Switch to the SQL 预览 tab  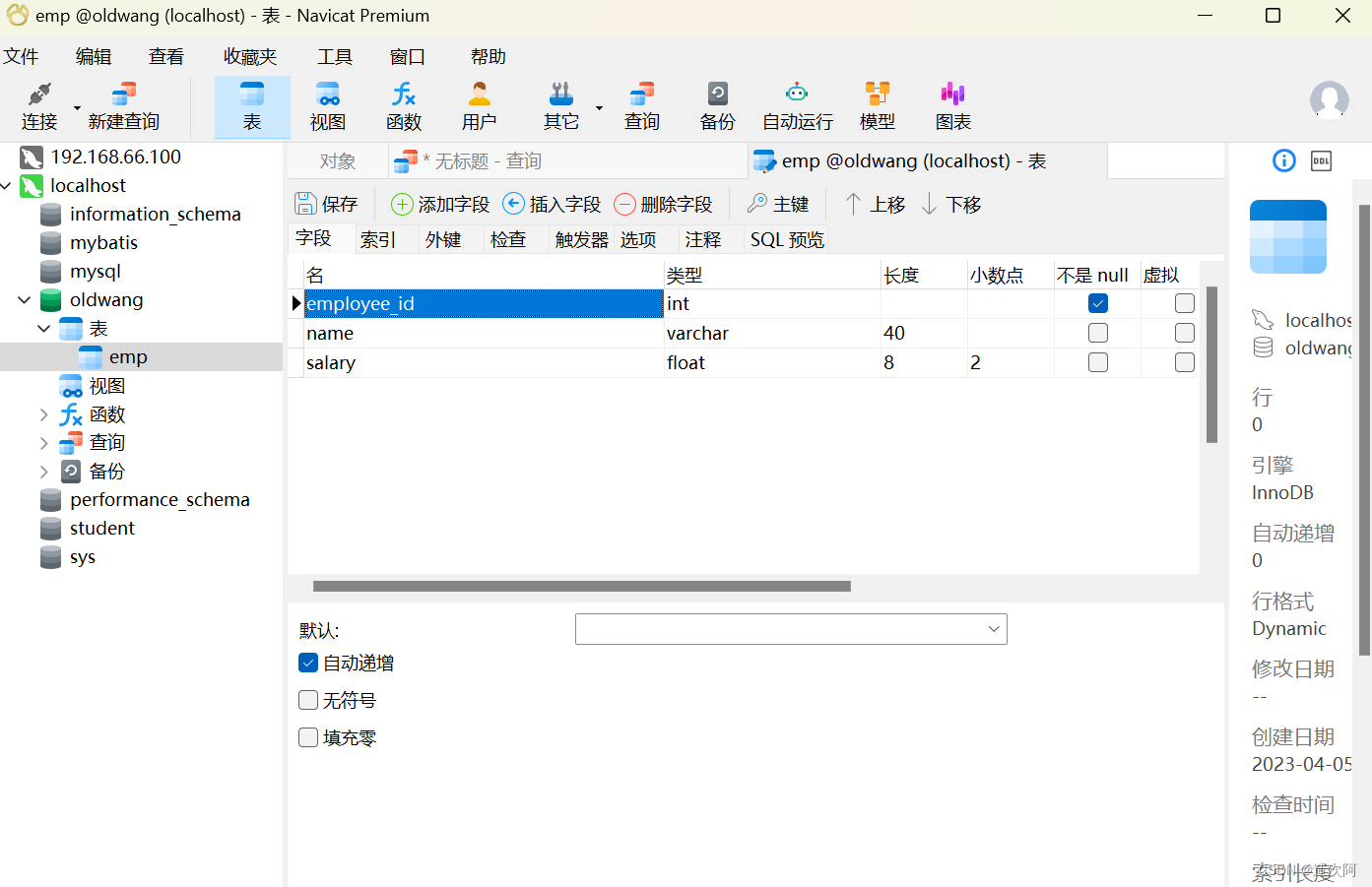pyautogui.click(x=787, y=239)
